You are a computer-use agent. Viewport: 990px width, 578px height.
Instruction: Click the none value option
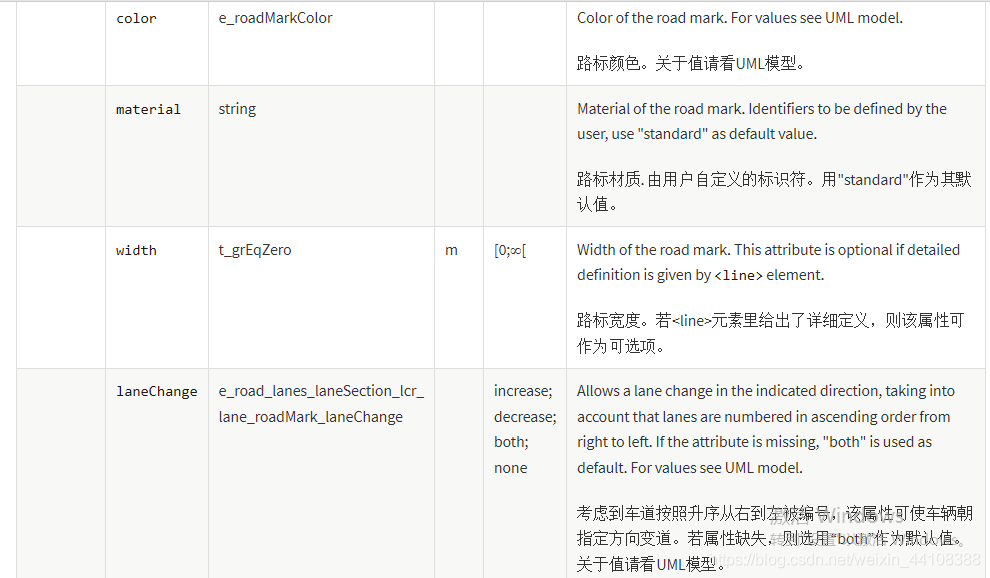click(510, 468)
